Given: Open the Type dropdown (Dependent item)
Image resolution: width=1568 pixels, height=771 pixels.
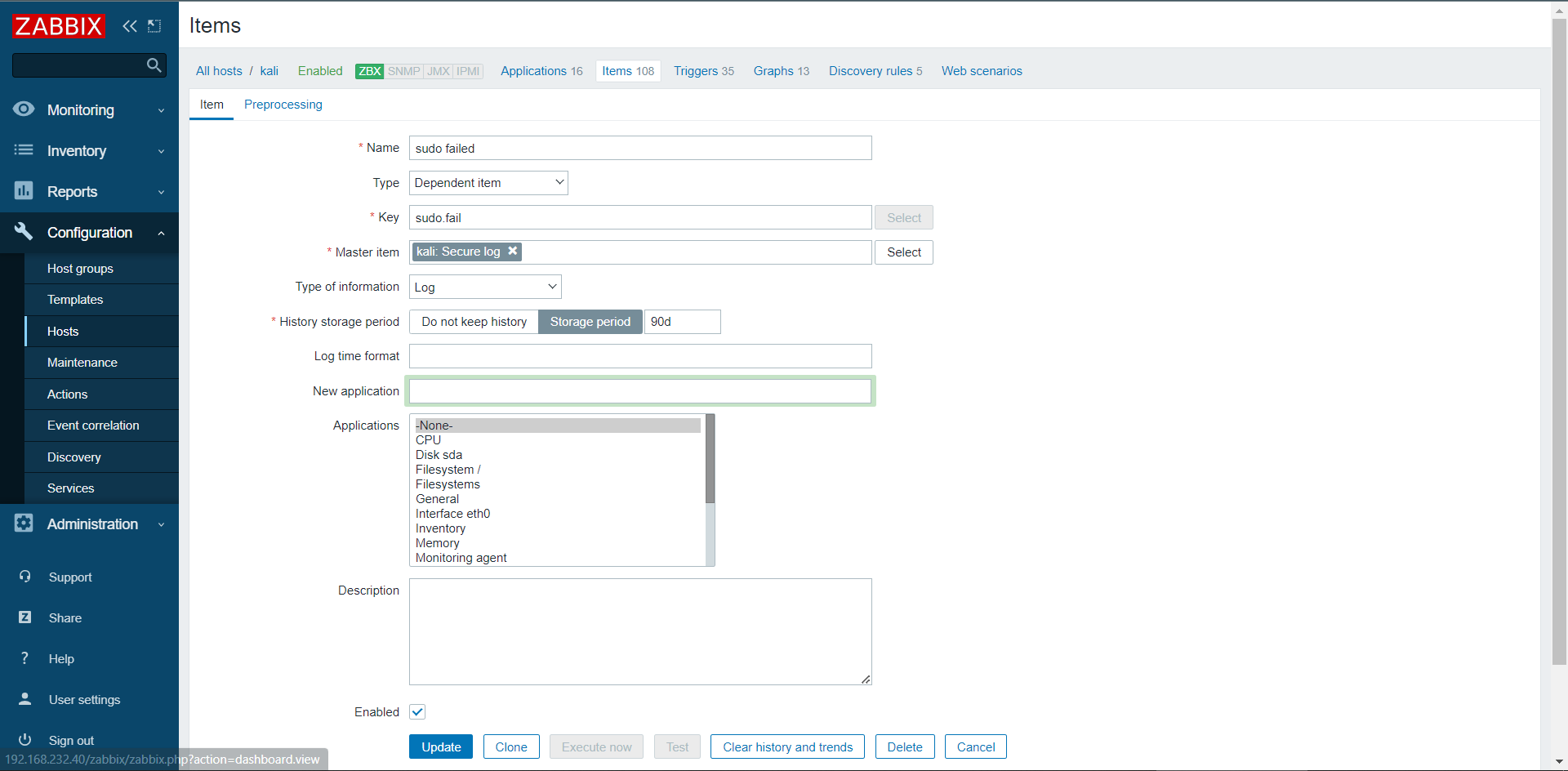Looking at the screenshot, I should (x=488, y=183).
